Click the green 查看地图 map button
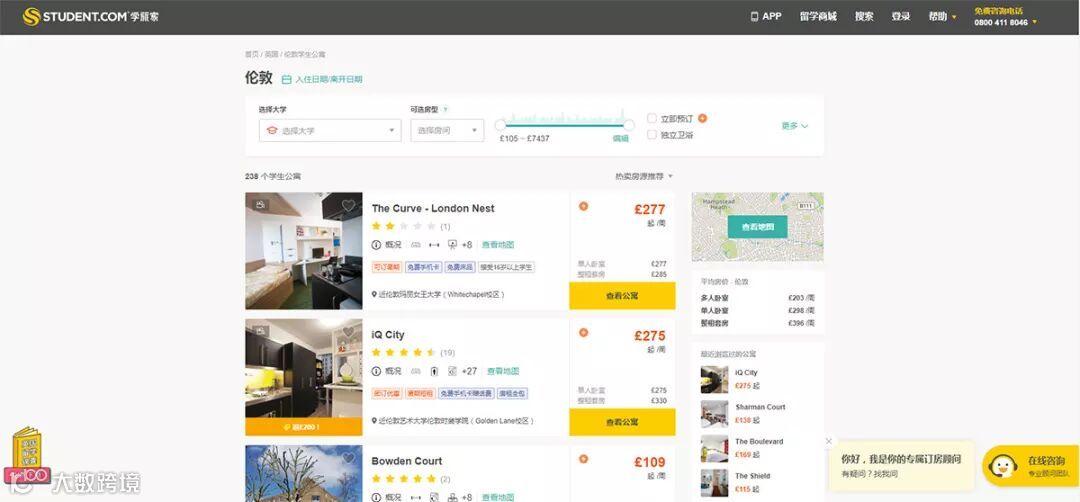This screenshot has height=502, width=1080. tap(757, 227)
